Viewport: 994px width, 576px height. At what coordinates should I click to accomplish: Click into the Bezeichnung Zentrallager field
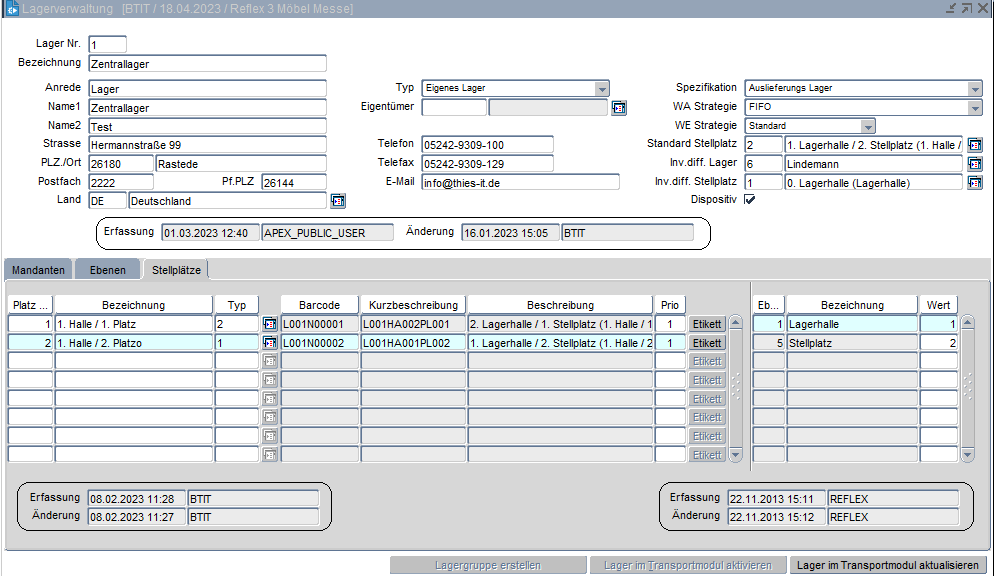[x=207, y=63]
